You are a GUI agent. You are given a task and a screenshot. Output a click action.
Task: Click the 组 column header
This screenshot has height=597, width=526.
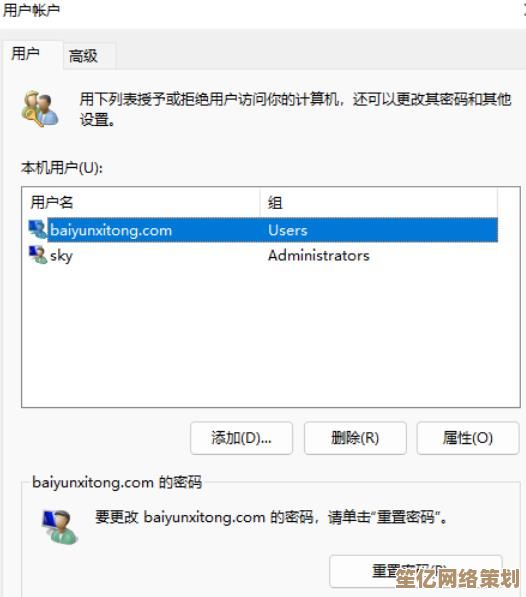click(x=379, y=202)
